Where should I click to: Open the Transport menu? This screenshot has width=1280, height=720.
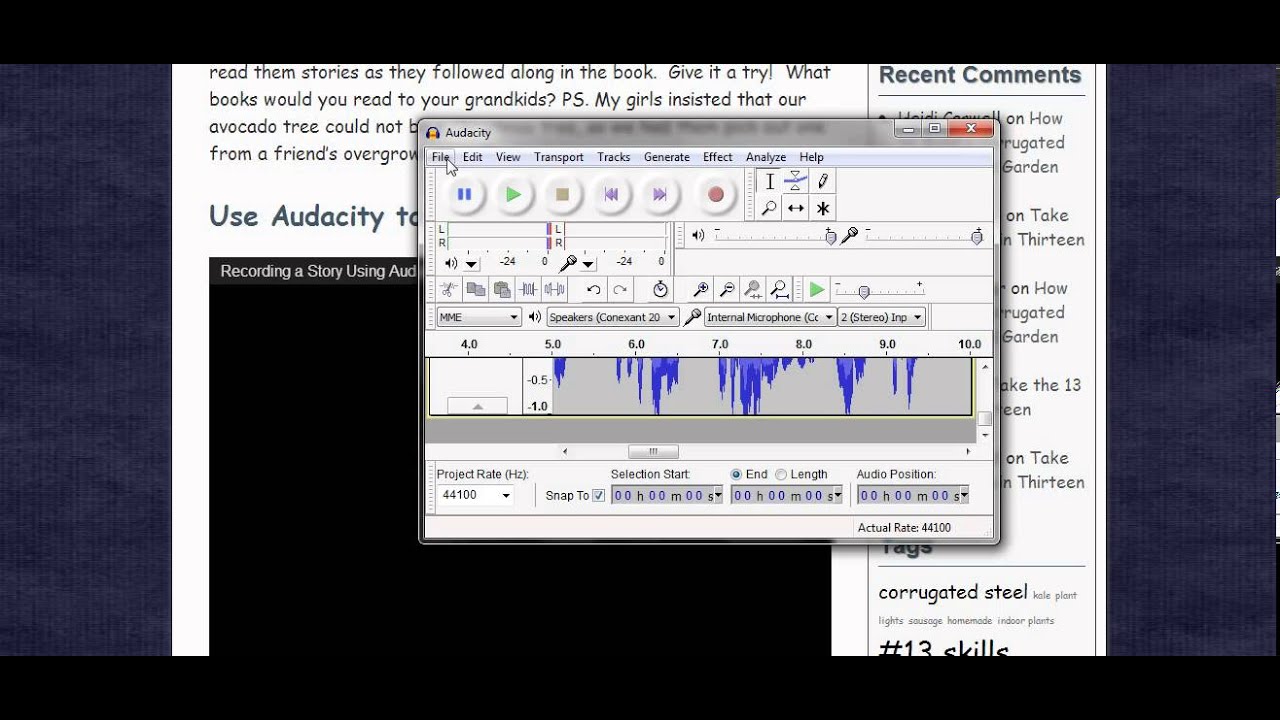(x=559, y=157)
